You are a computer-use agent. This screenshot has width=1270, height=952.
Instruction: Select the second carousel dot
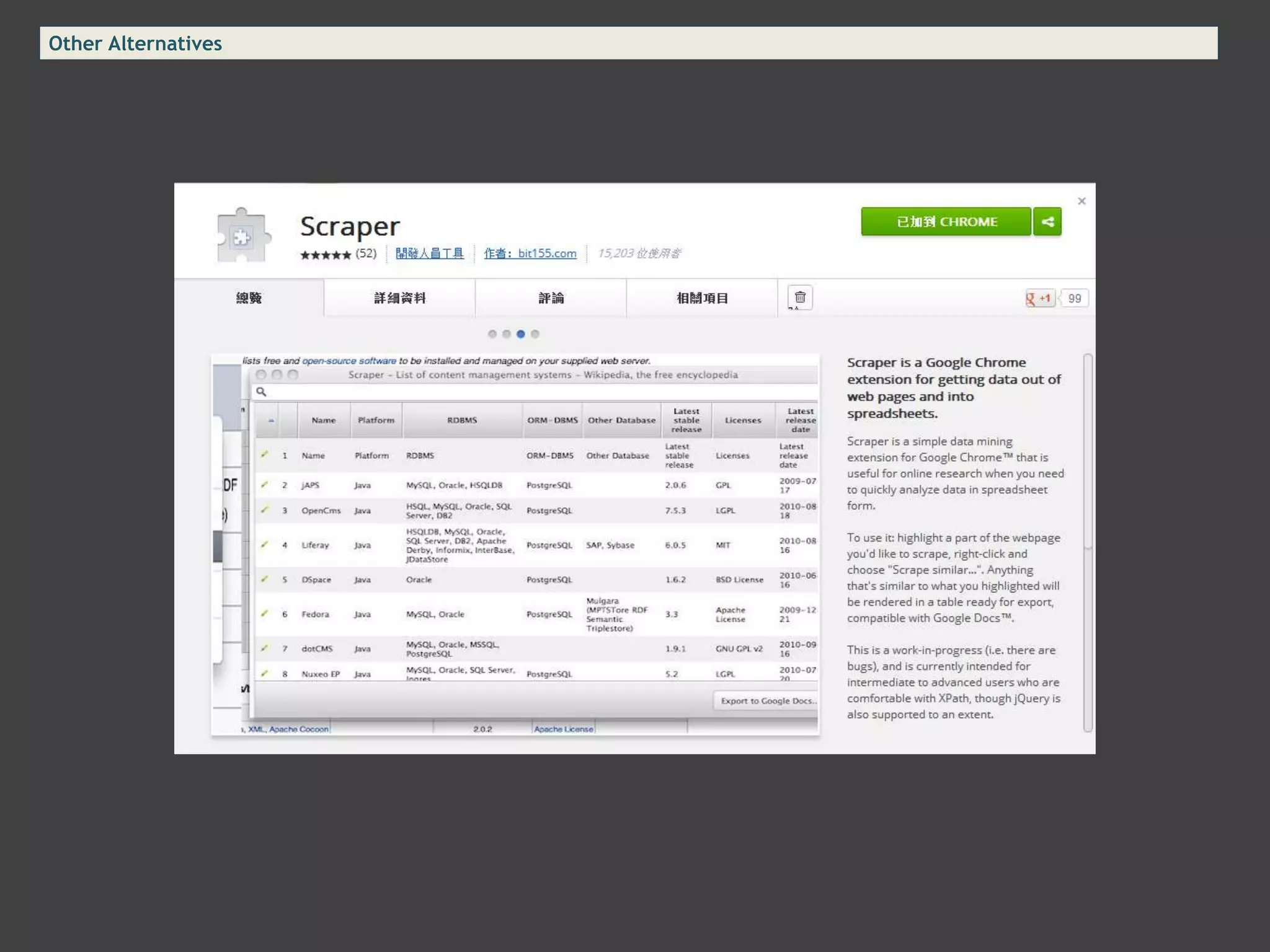click(x=507, y=334)
